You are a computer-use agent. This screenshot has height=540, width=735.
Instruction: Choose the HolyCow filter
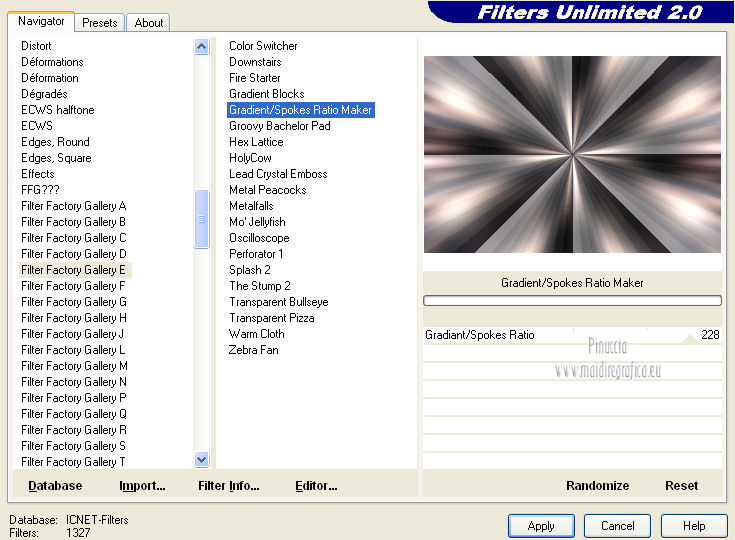click(x=250, y=158)
